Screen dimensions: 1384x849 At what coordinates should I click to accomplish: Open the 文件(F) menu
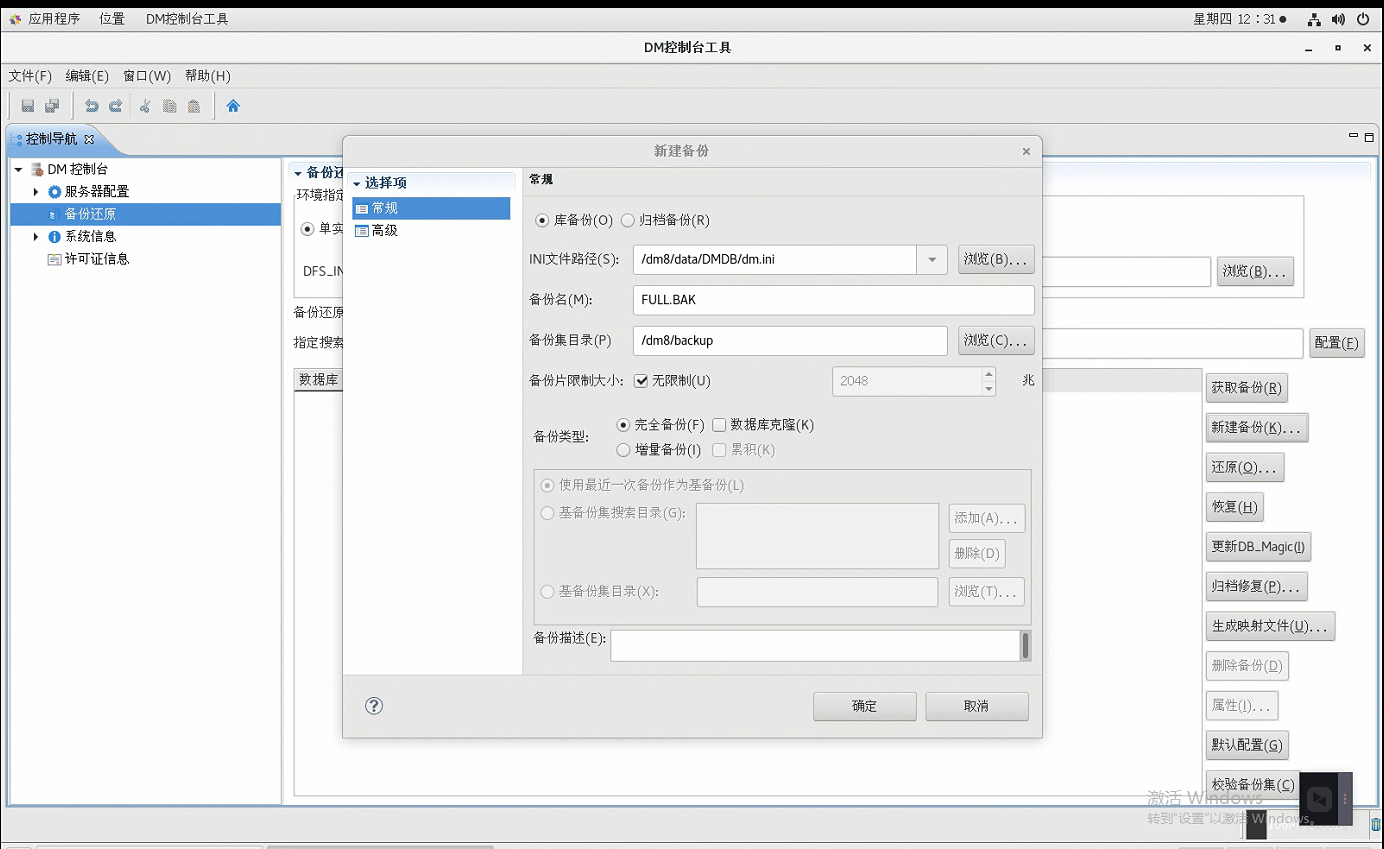pyautogui.click(x=30, y=76)
